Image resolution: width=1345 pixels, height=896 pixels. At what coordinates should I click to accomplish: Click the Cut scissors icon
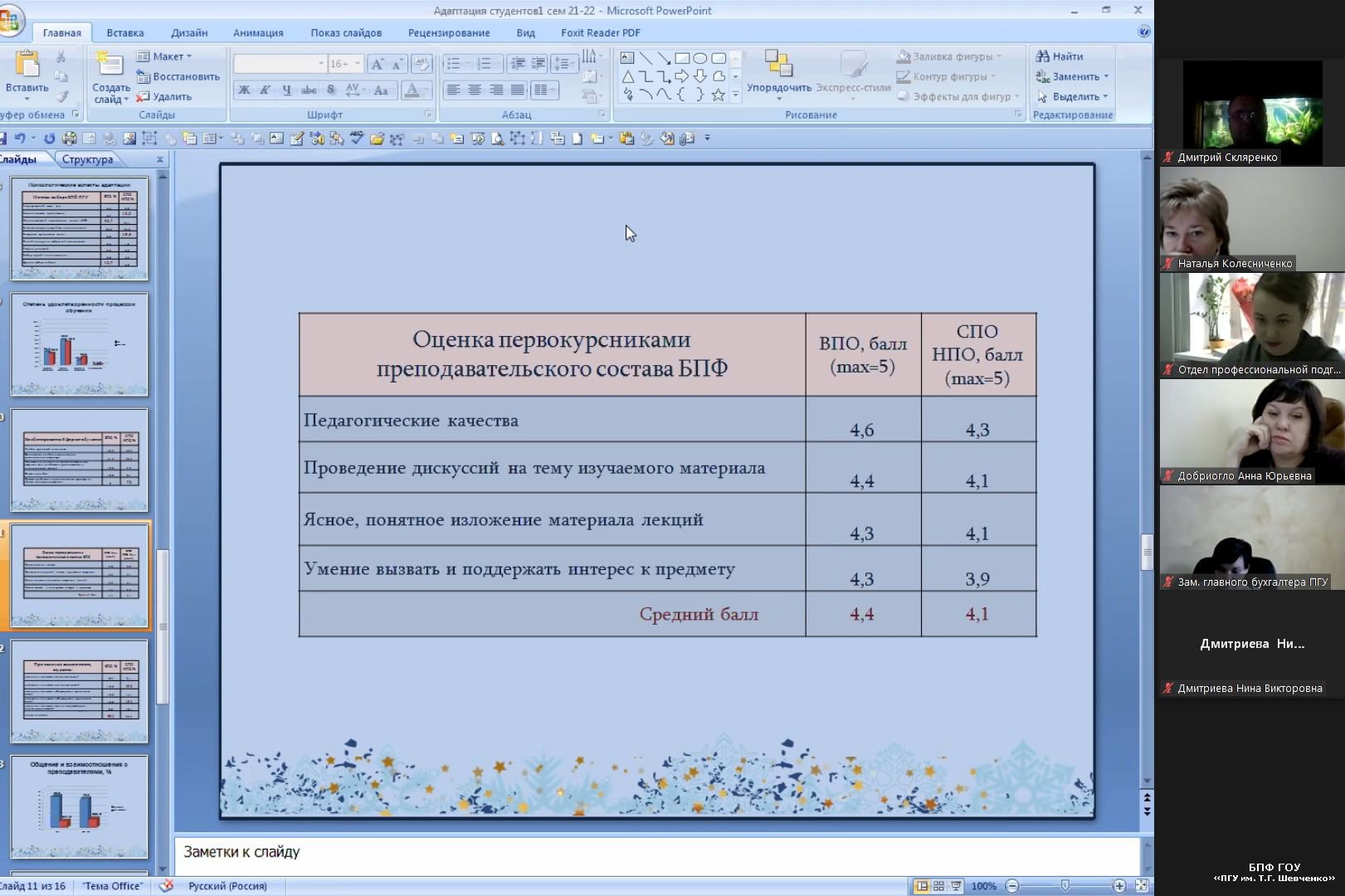coord(61,57)
